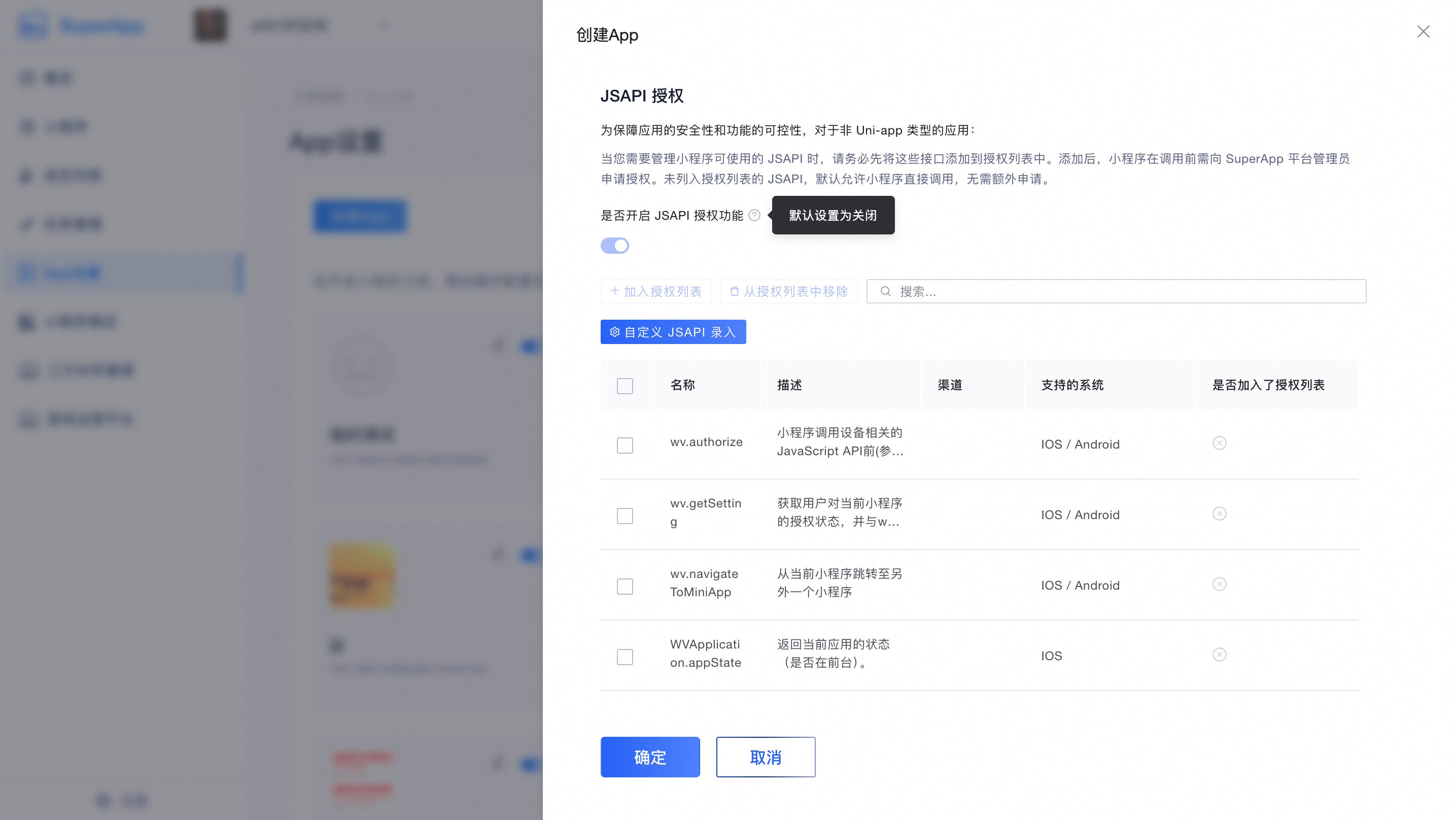Select the wv.getSetting row checkbox

coord(625,516)
